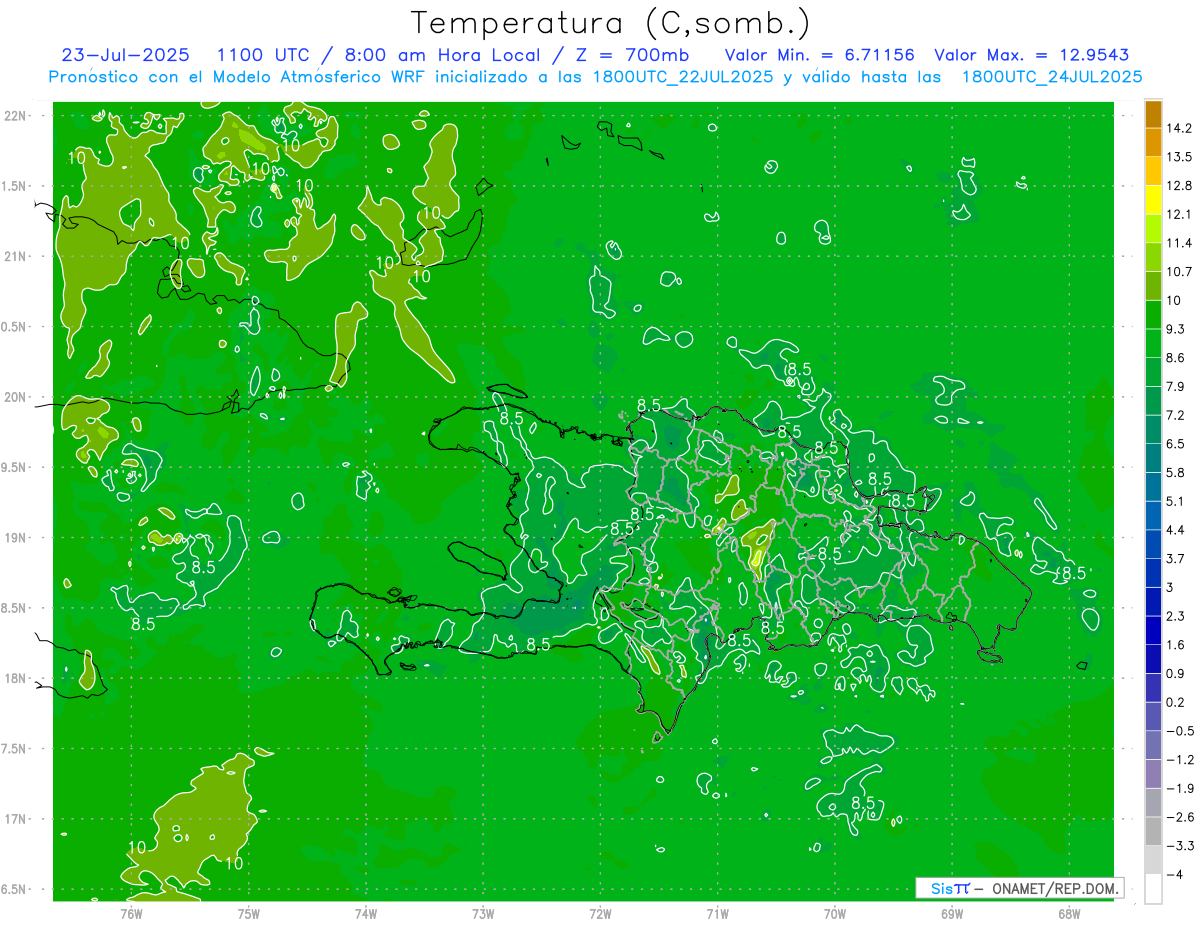Click the "72W" longitude axis label
This screenshot has width=1200, height=927.
[x=600, y=913]
